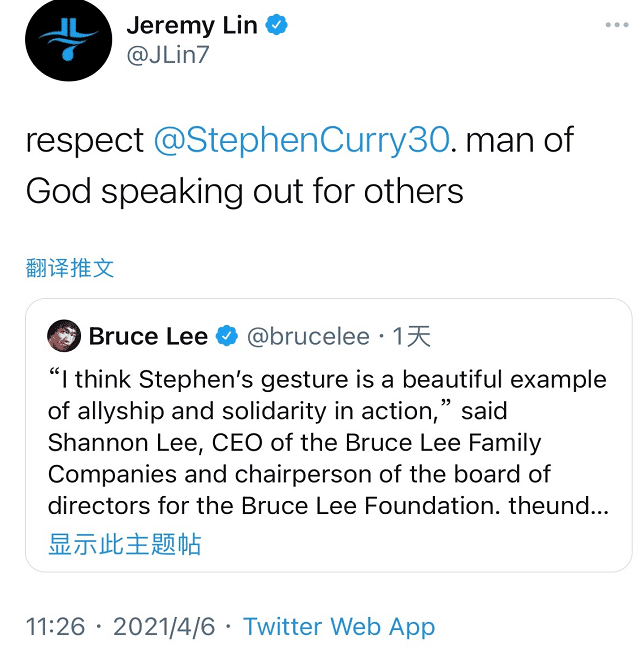Screen dimensions: 638x648
Task: Click the 1天 timestamp on quoted tweet
Action: 411,337
